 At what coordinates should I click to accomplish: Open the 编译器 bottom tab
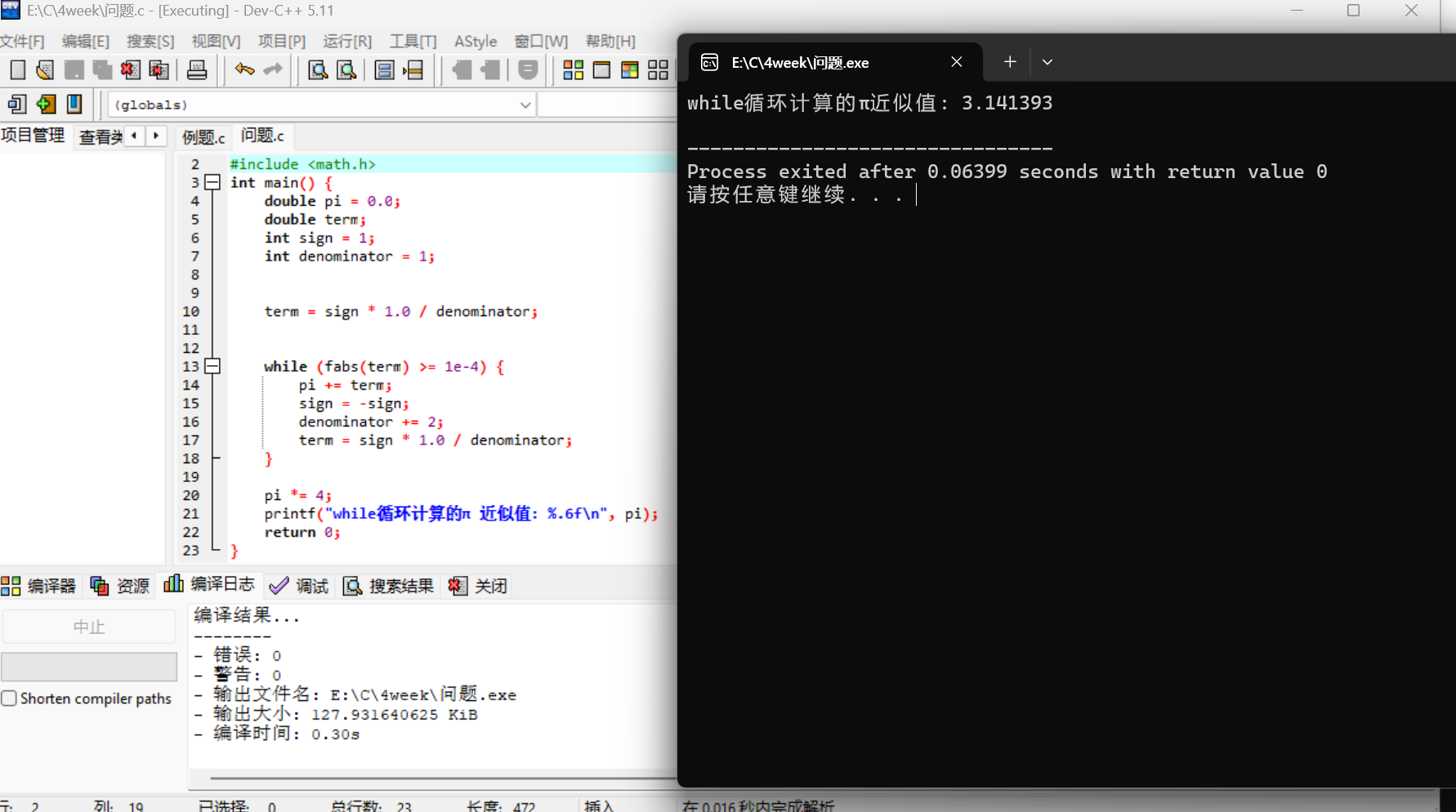click(39, 586)
